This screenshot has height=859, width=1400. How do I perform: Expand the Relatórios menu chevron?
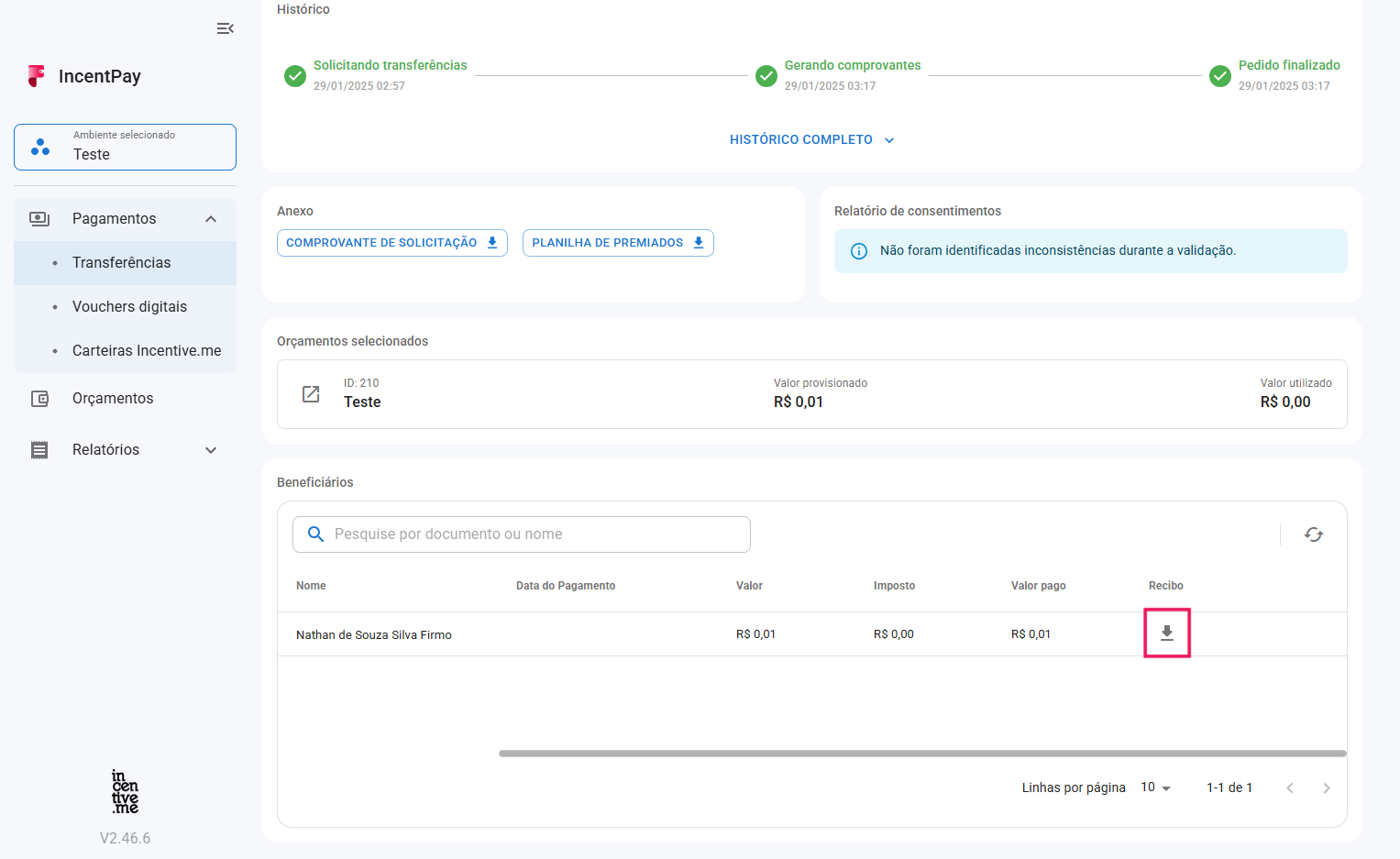click(211, 450)
